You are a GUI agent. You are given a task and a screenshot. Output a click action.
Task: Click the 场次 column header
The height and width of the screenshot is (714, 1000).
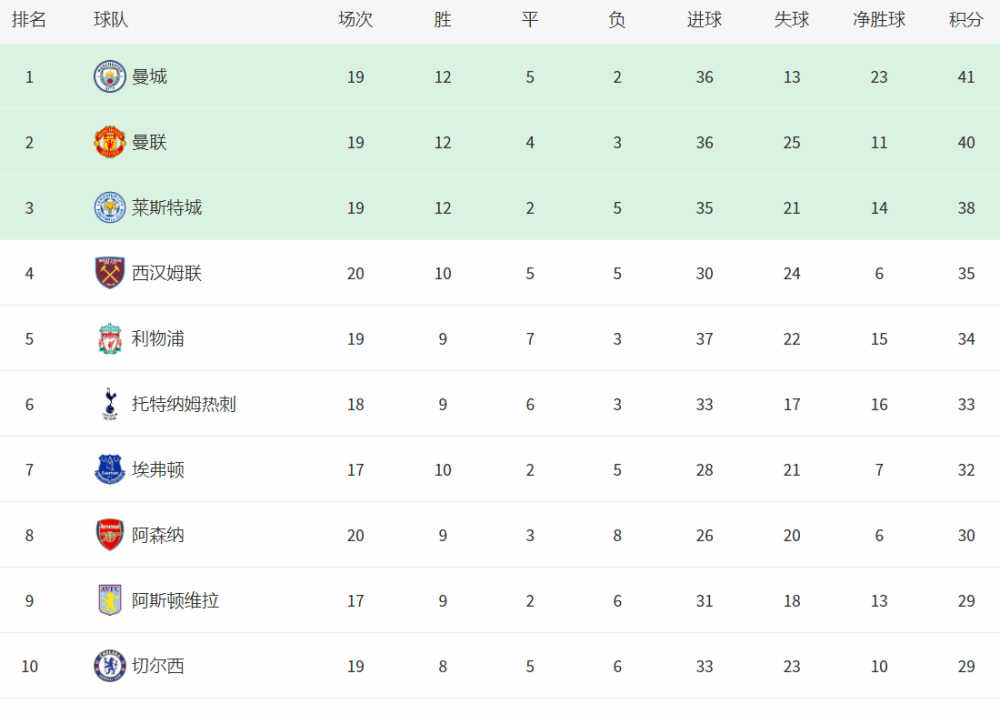click(x=355, y=20)
